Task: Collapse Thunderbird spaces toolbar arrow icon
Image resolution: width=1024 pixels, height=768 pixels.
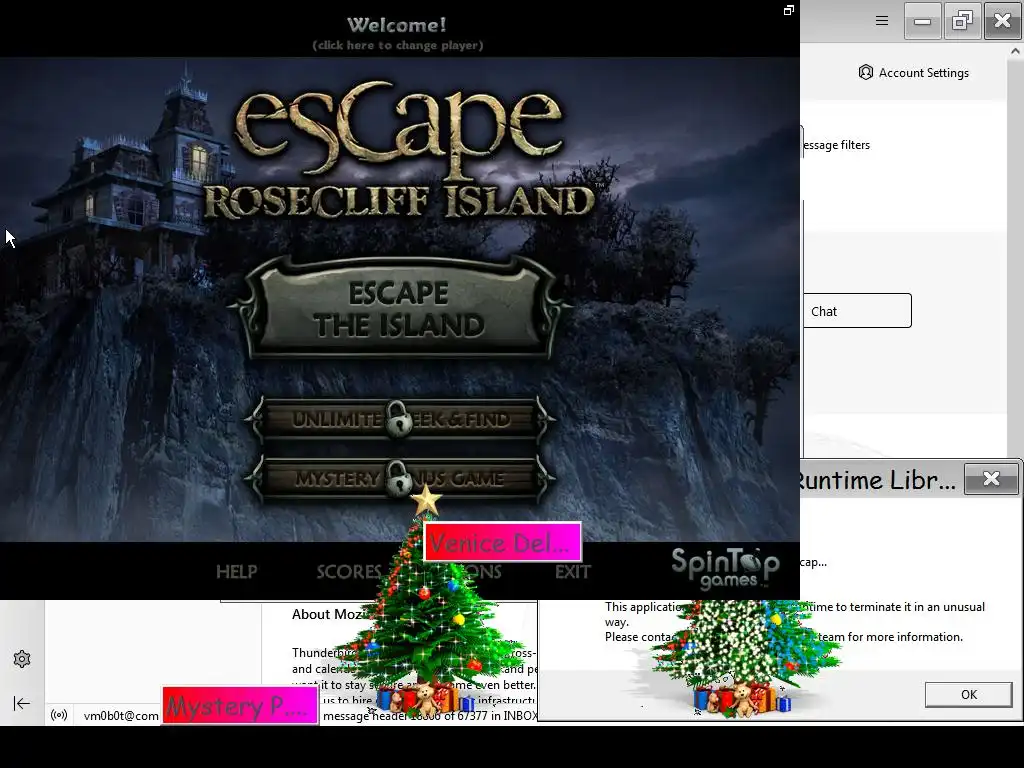Action: click(22, 703)
